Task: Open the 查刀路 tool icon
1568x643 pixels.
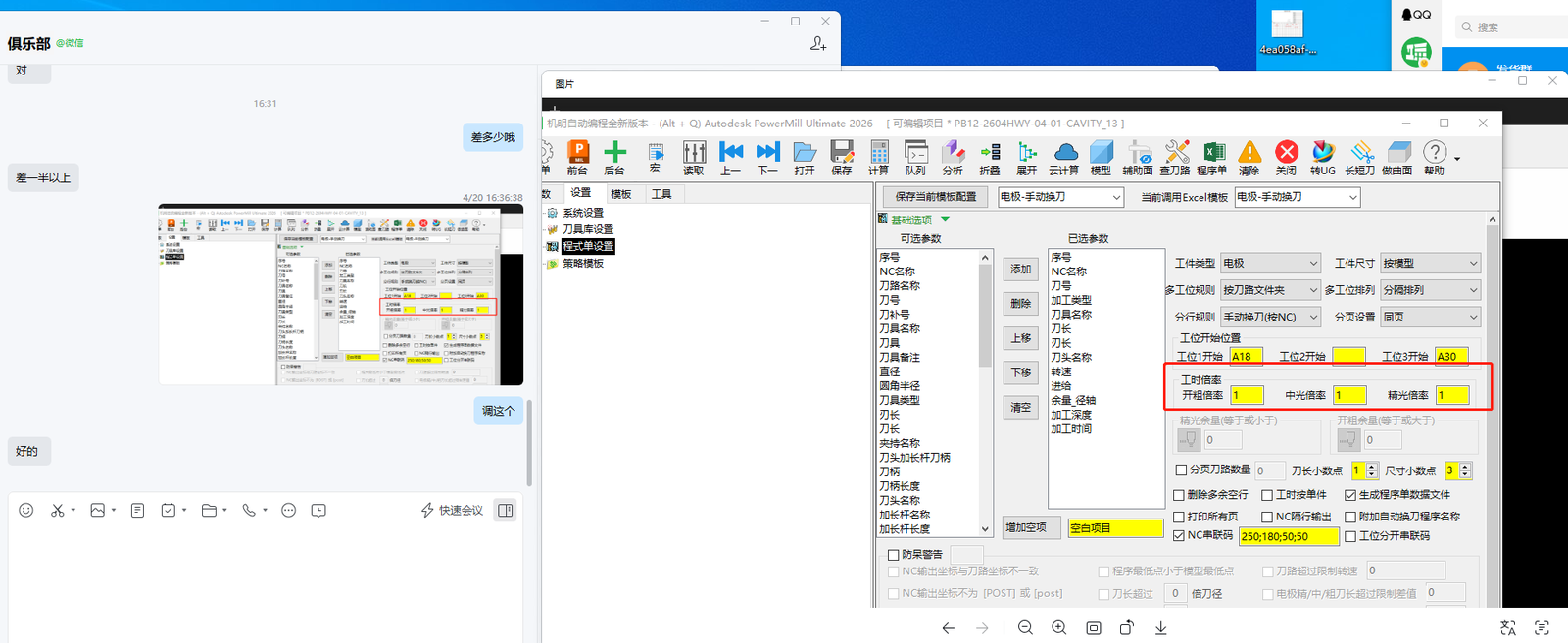Action: [1175, 157]
